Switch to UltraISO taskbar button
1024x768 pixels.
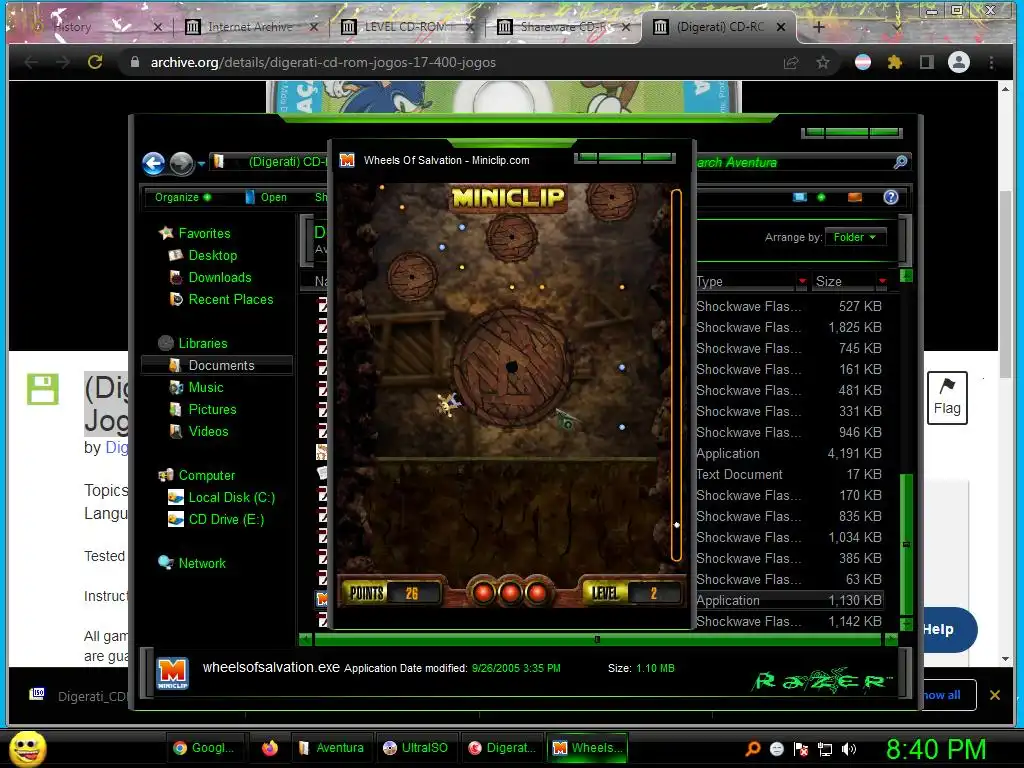[416, 748]
